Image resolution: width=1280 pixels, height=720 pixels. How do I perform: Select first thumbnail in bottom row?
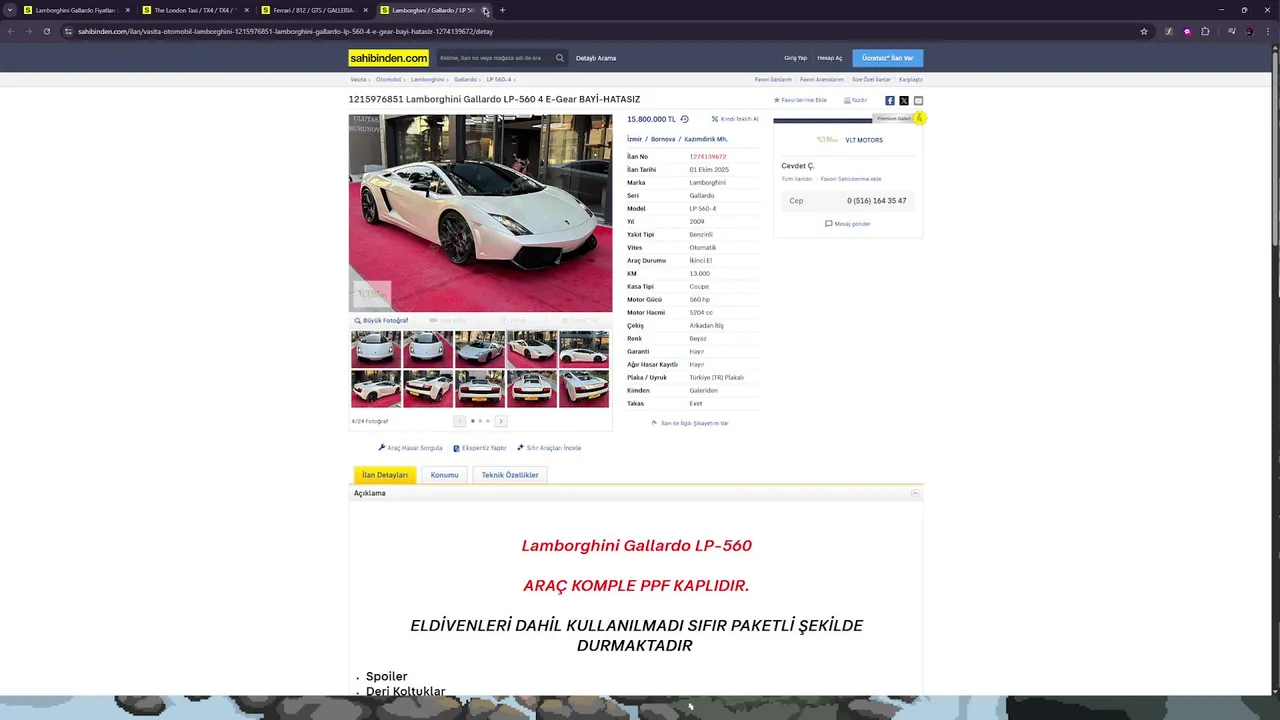pos(376,389)
